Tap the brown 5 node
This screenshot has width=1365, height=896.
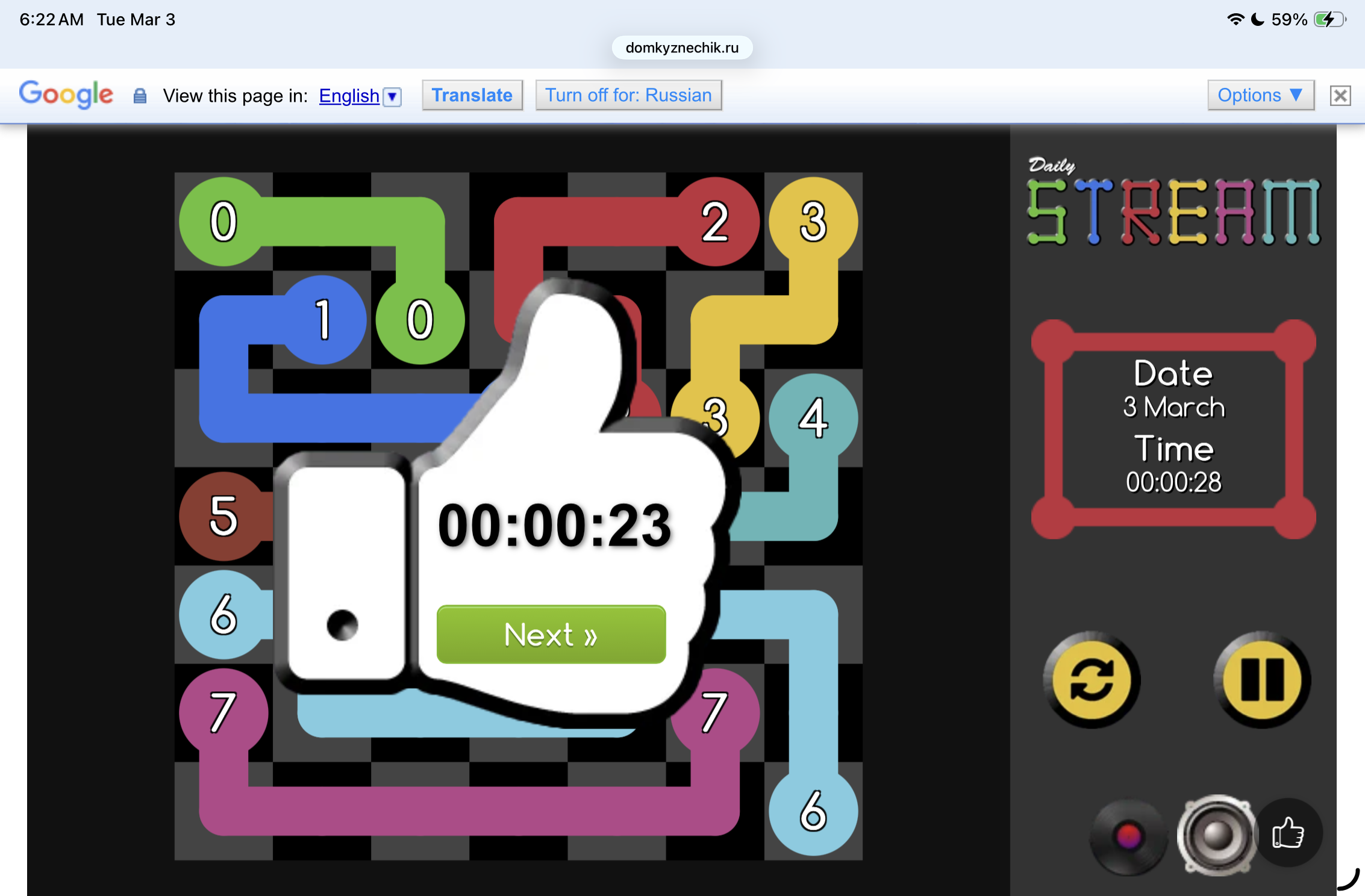tap(223, 516)
